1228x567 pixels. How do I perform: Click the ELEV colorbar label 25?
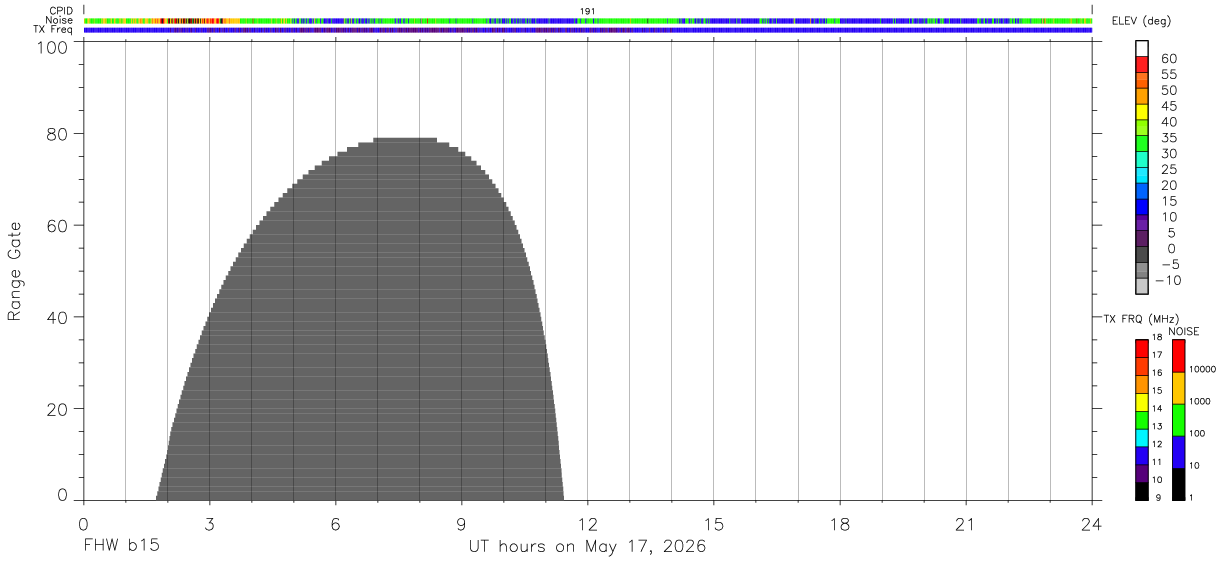click(x=1169, y=170)
